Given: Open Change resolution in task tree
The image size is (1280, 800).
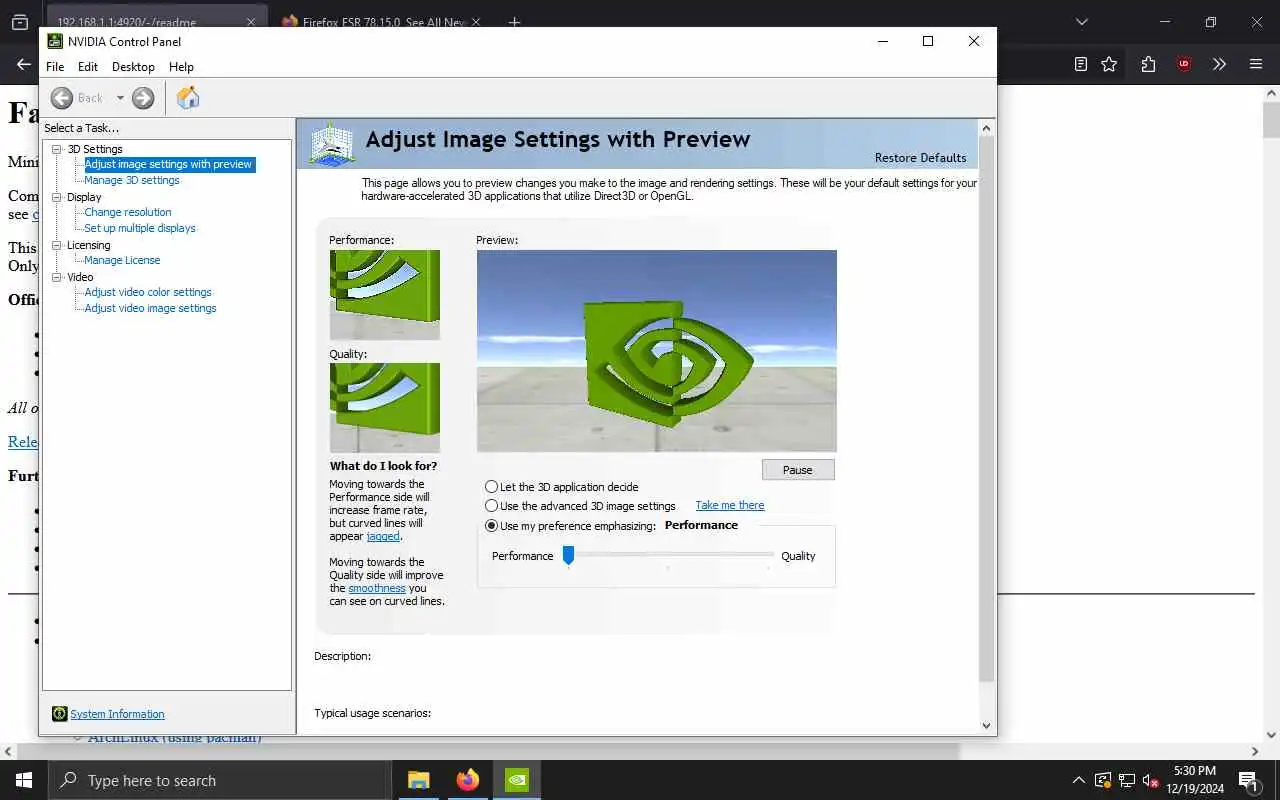Looking at the screenshot, I should pos(128,212).
